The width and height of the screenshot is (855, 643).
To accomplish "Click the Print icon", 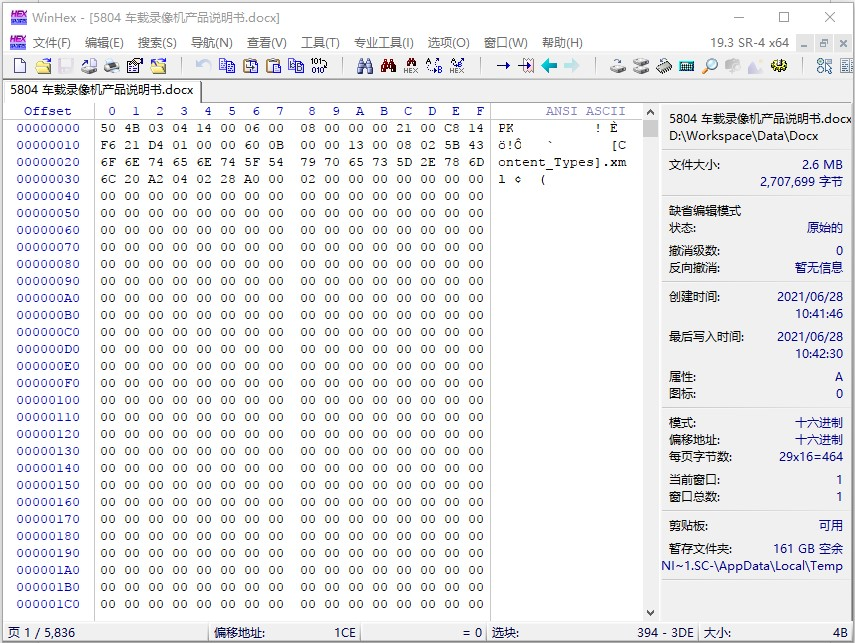I will click(112, 66).
